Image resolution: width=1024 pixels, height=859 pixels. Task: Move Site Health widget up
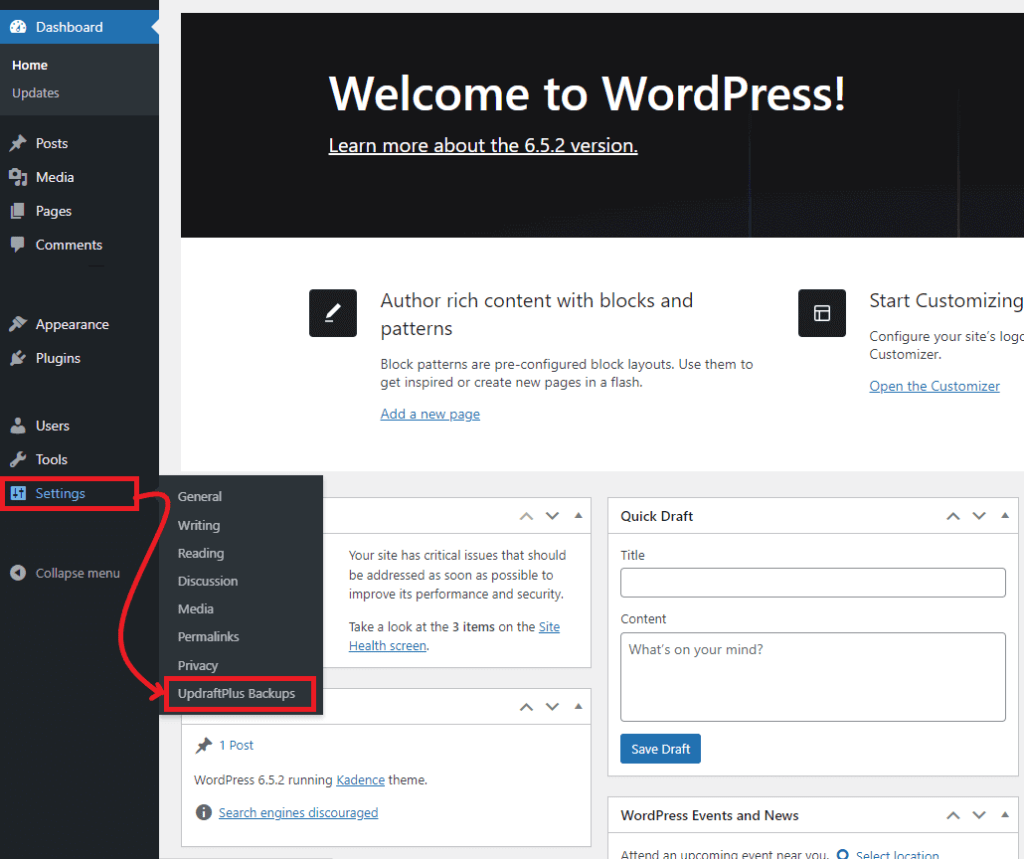[526, 516]
